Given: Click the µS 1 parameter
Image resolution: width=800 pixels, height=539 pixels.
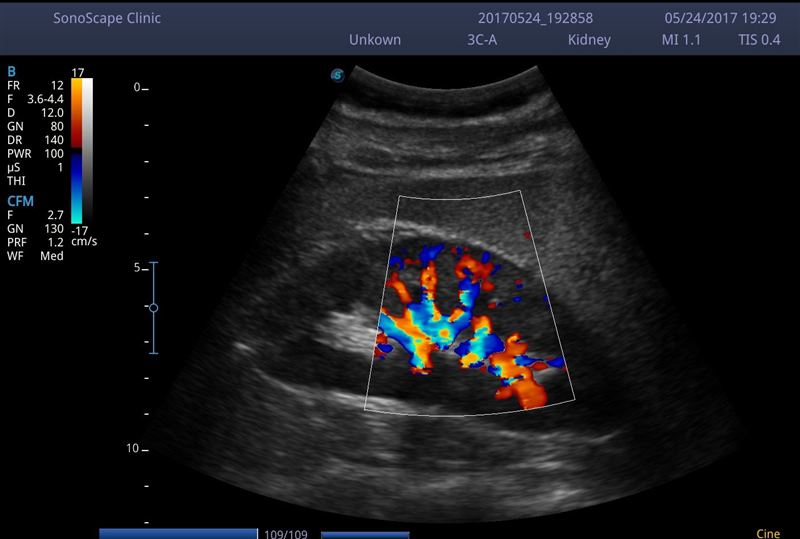Looking at the screenshot, I should point(35,167).
